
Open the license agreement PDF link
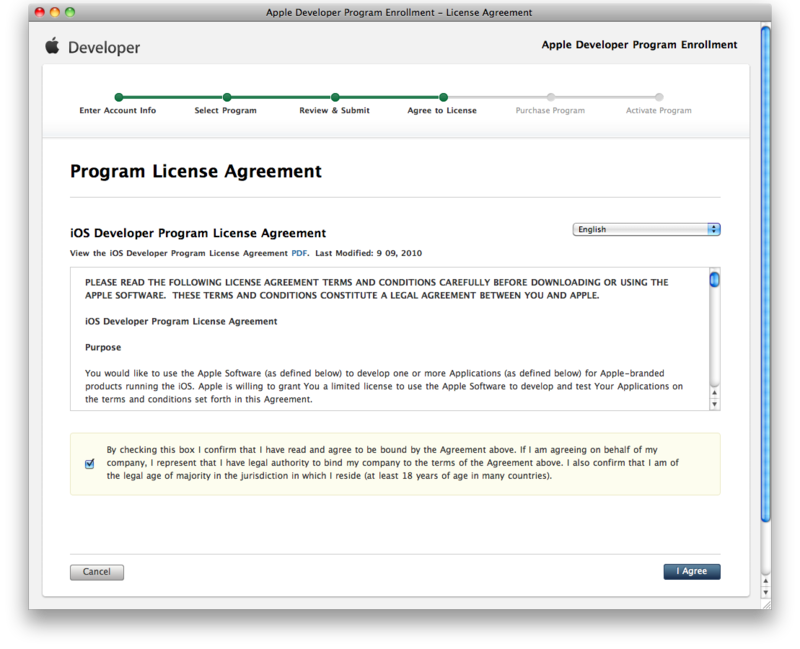[x=299, y=253]
